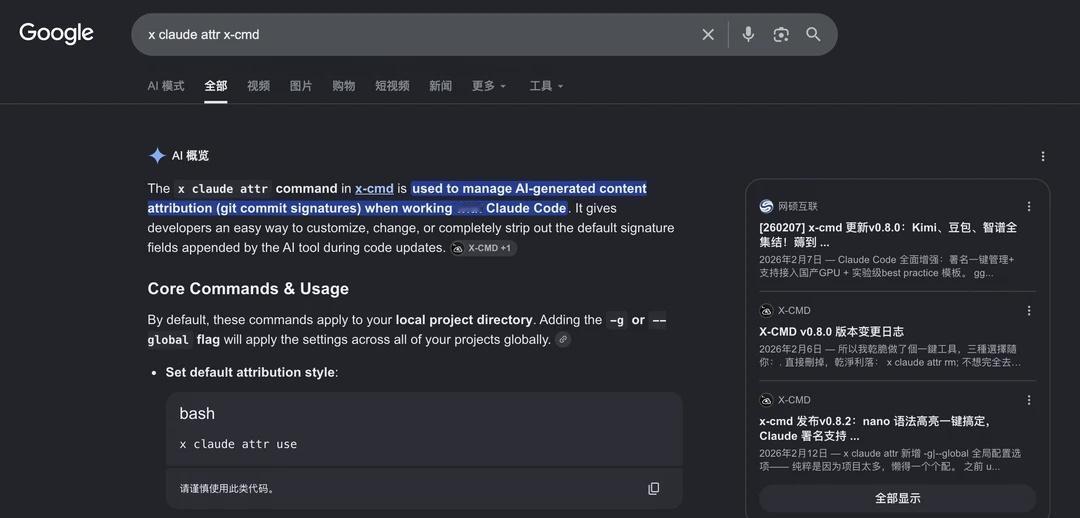Click the 'AI 概览' label

[x=190, y=156]
